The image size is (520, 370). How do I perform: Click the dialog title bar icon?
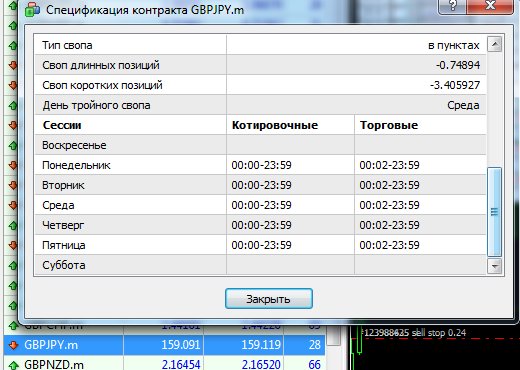point(32,10)
